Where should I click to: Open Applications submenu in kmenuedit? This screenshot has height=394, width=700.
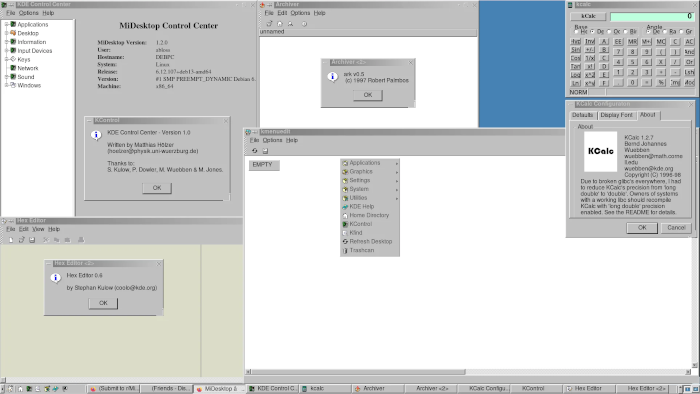tap(370, 163)
